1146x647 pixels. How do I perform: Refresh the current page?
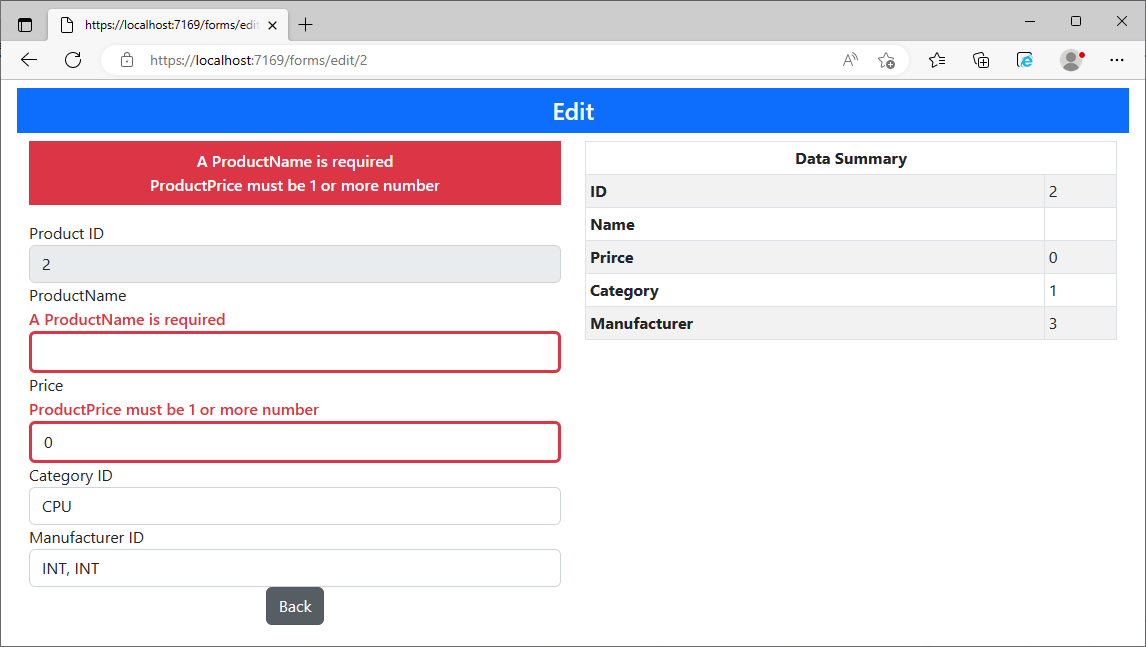tap(72, 59)
